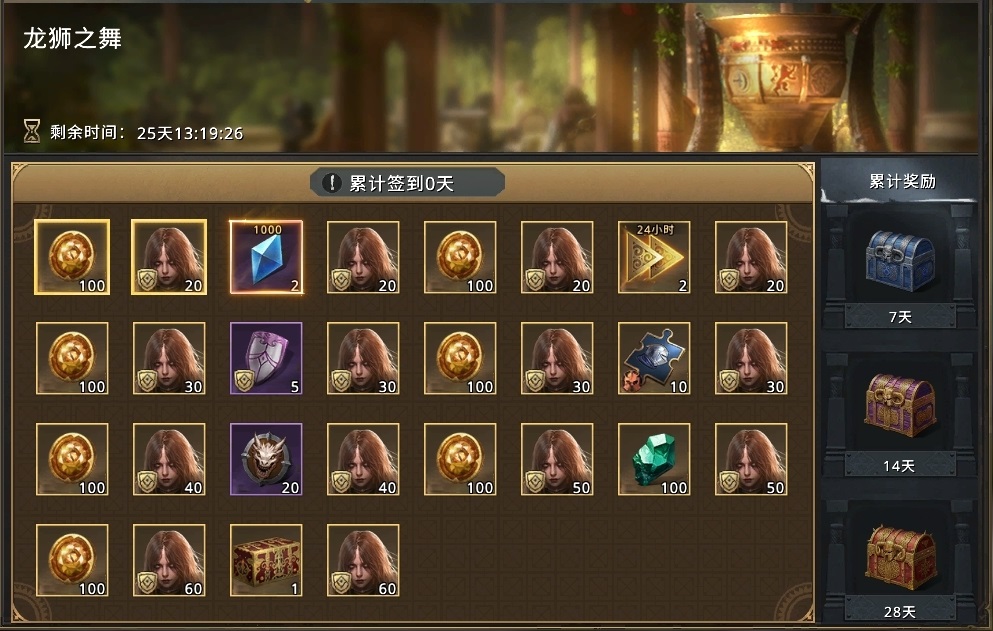
Task: Tap the purple shield reward with quantity 5
Action: tap(266, 358)
